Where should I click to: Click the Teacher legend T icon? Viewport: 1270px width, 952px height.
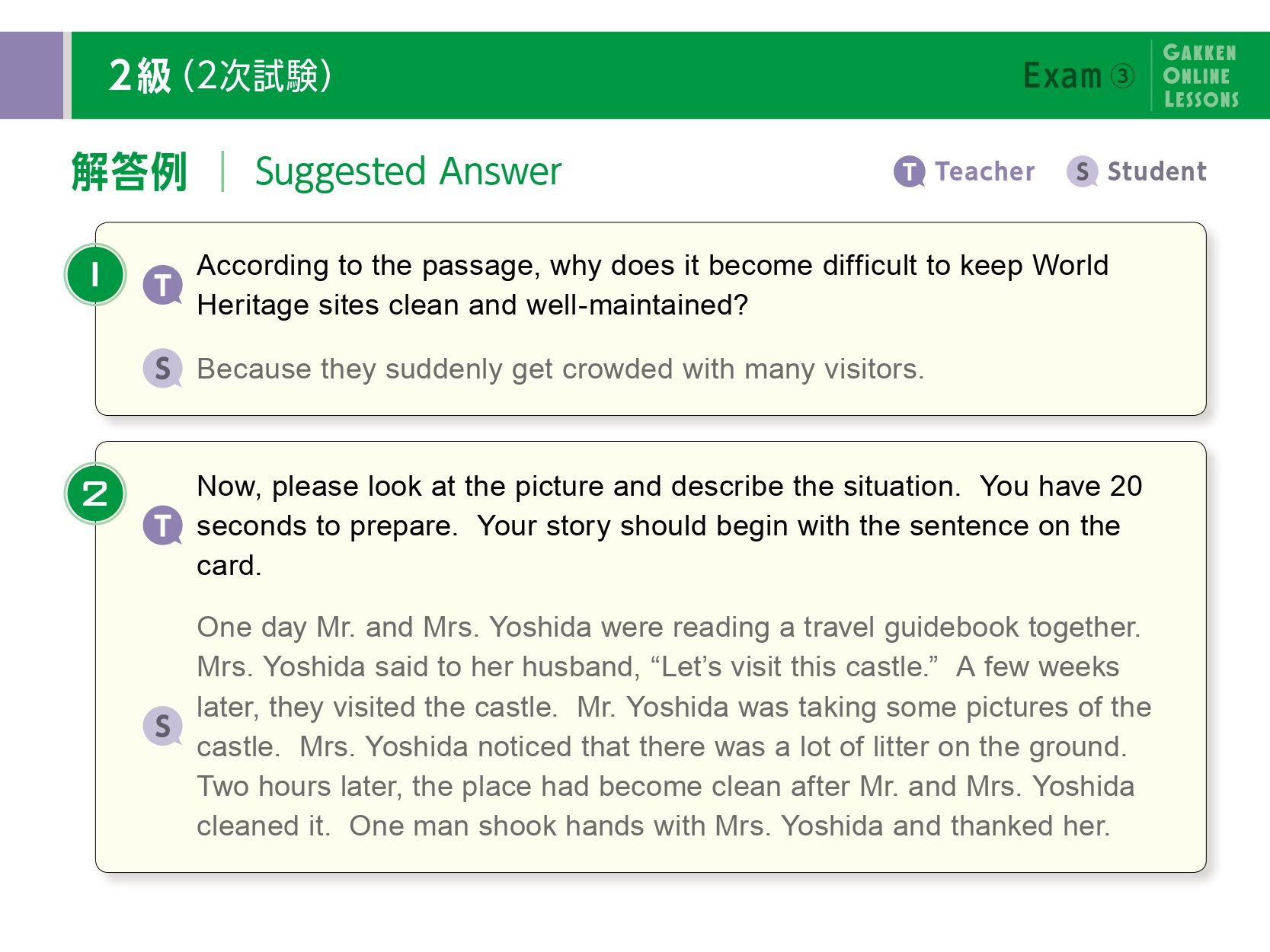coord(909,171)
